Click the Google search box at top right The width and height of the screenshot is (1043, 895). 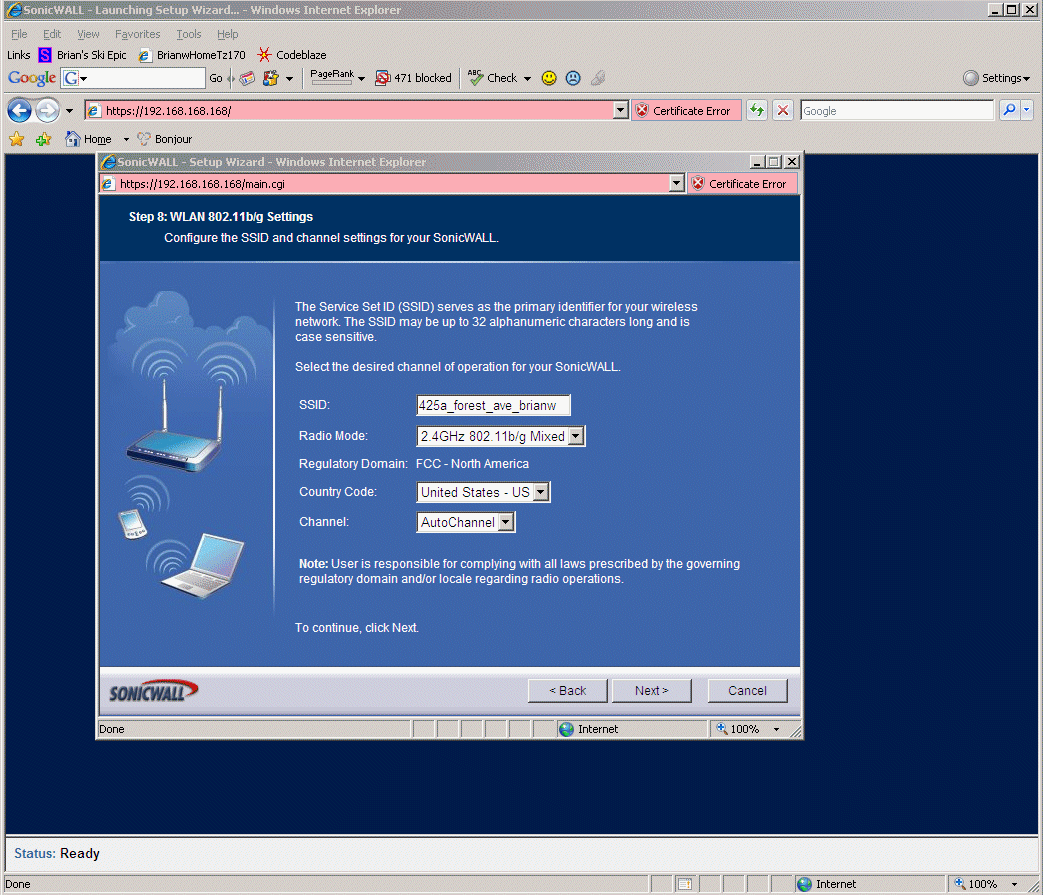(x=896, y=110)
